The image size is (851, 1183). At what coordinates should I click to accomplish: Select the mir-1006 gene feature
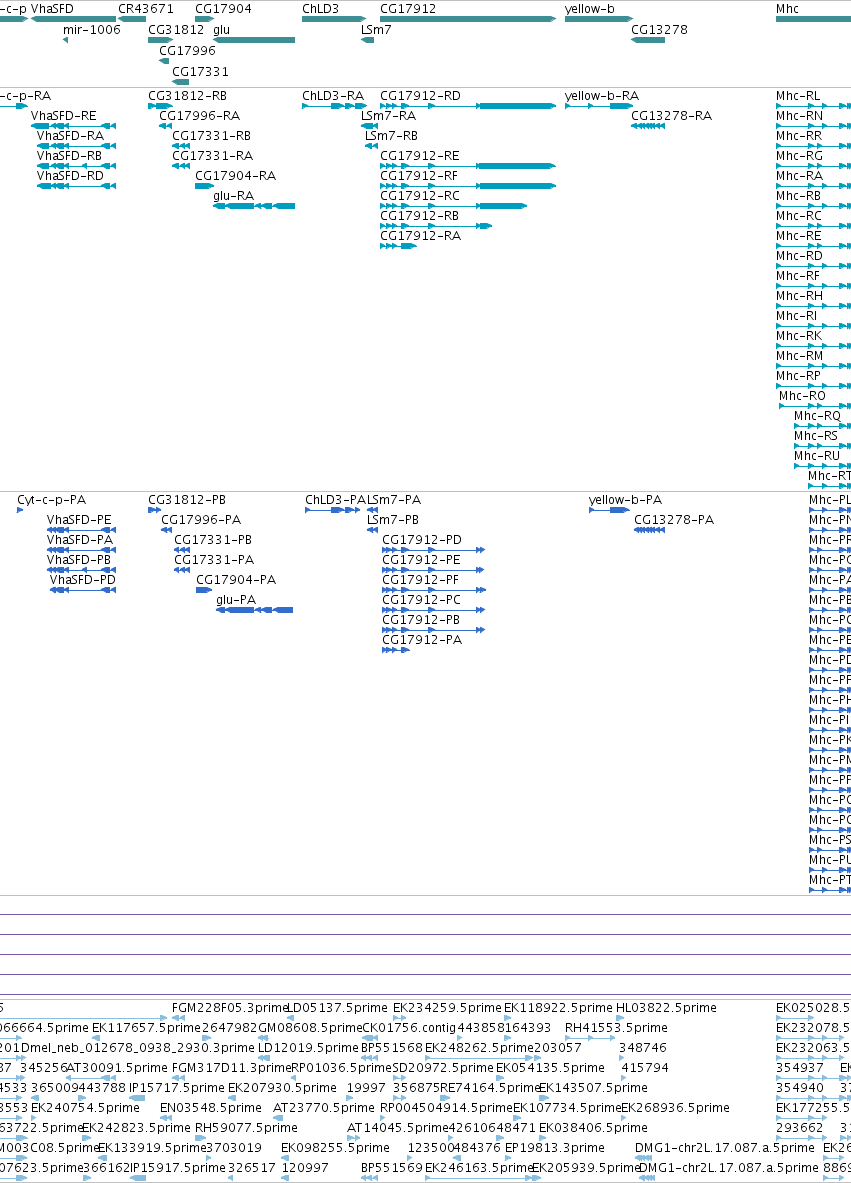[66, 40]
